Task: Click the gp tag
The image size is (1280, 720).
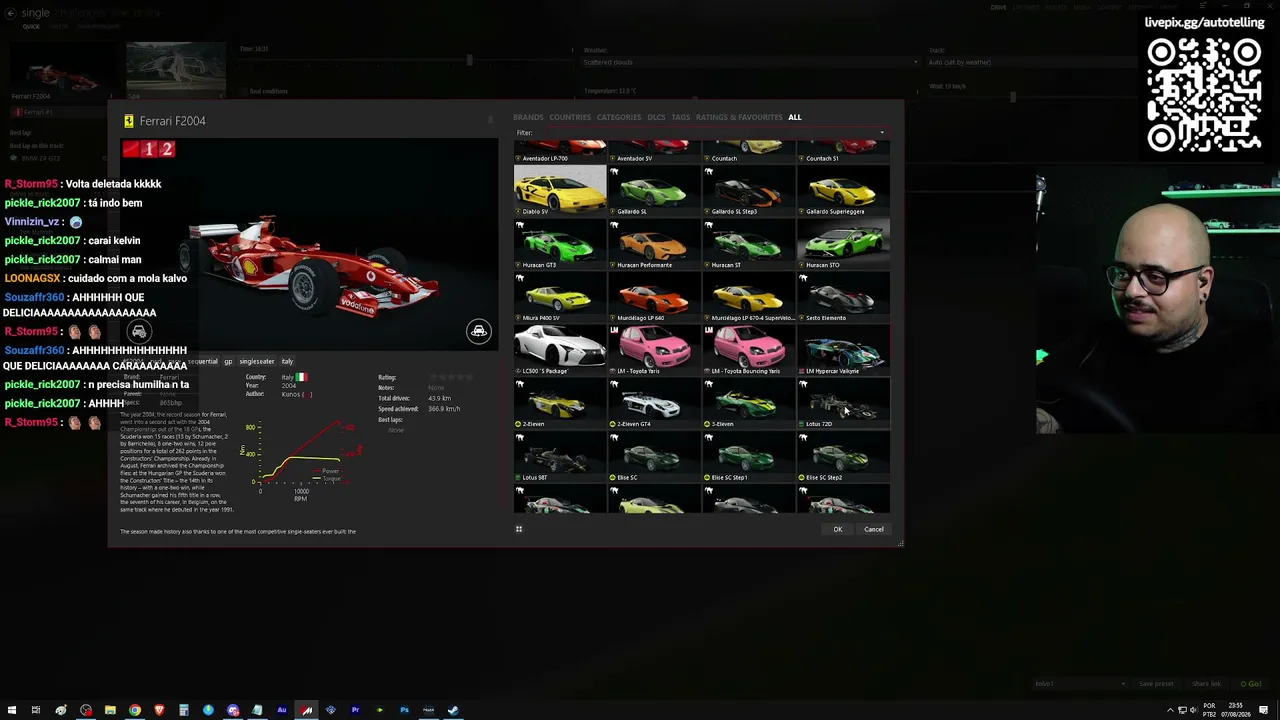Action: [x=228, y=361]
